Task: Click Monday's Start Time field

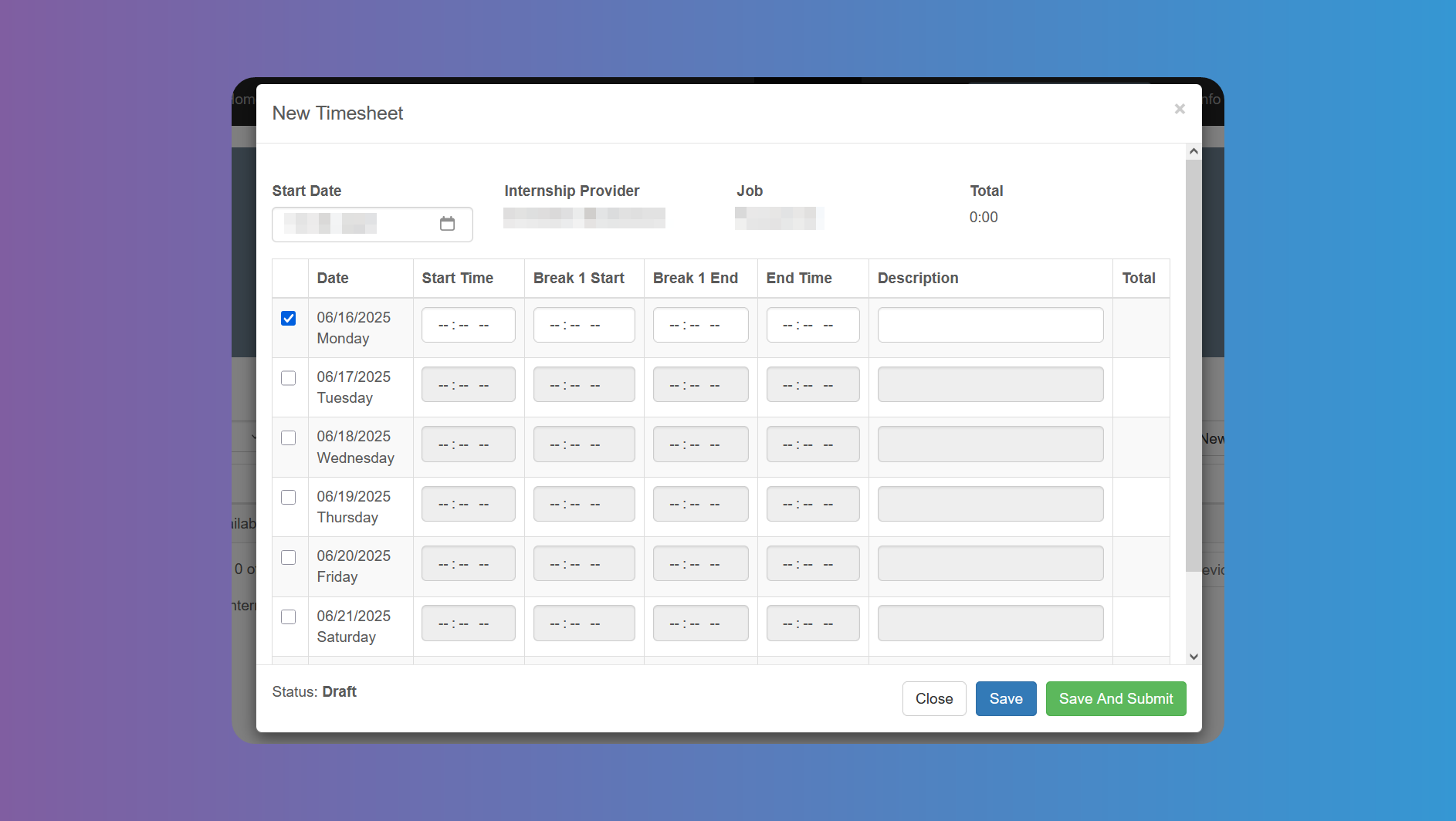Action: (468, 325)
